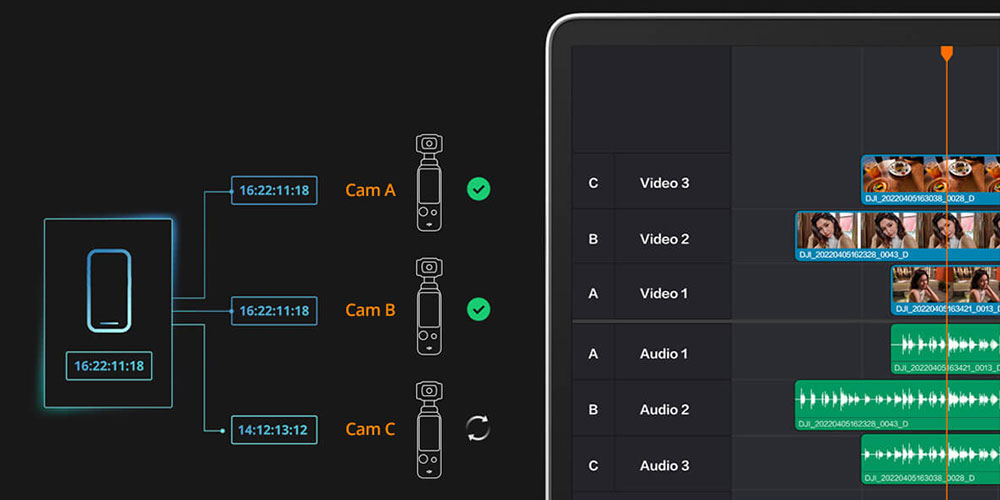Screen dimensions: 1000x500
Task: Select the Video 3 track header
Action: pos(665,183)
